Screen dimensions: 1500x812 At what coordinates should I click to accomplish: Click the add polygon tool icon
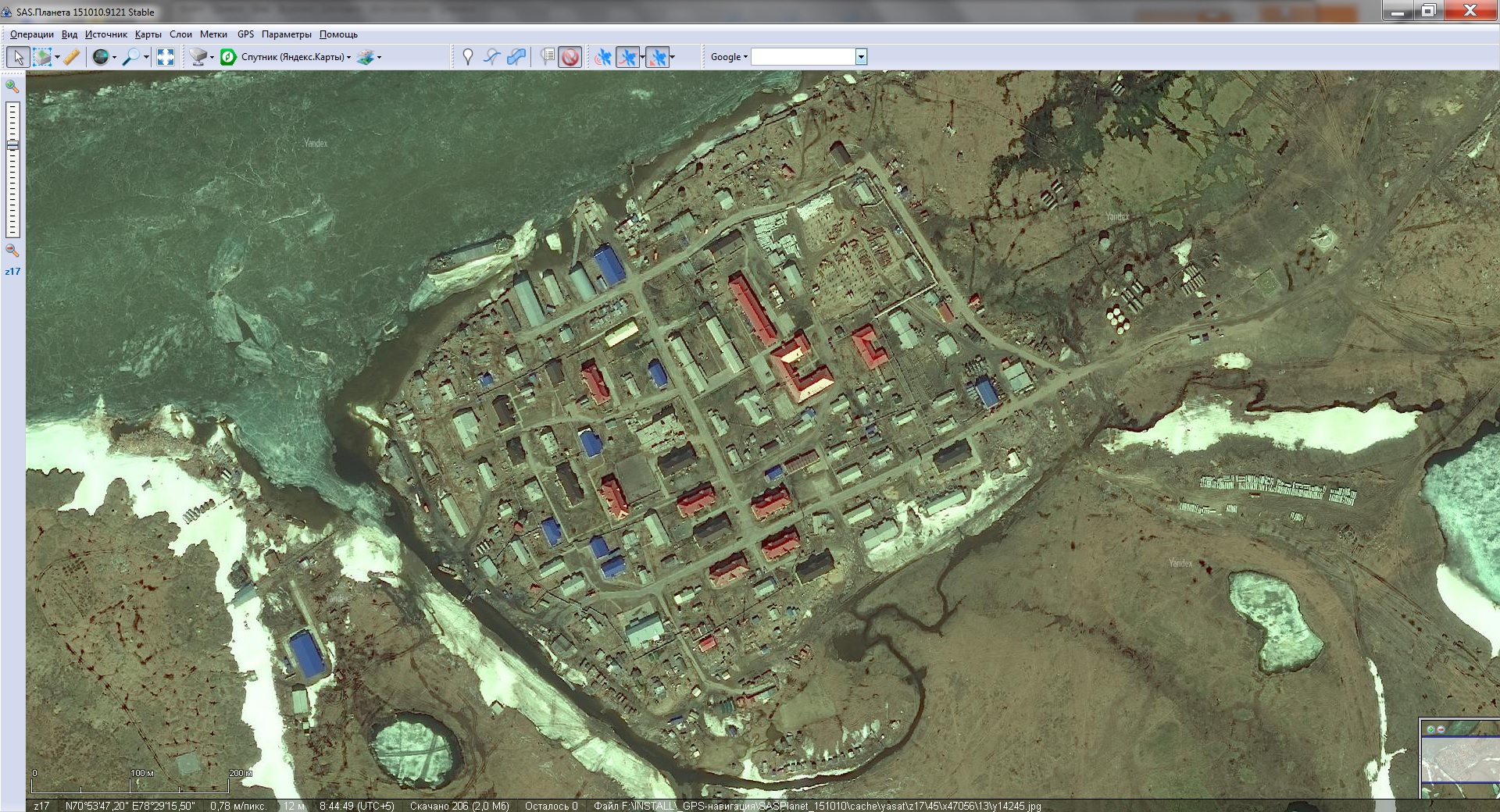click(x=516, y=57)
